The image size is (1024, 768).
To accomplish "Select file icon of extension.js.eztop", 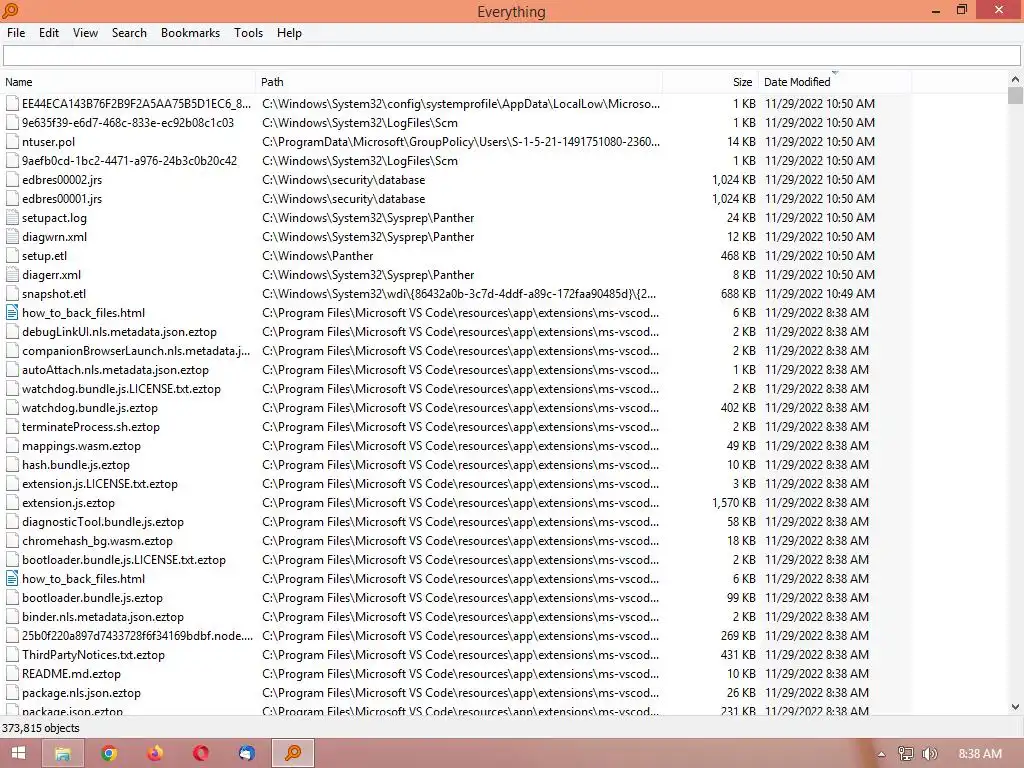I will (12, 502).
